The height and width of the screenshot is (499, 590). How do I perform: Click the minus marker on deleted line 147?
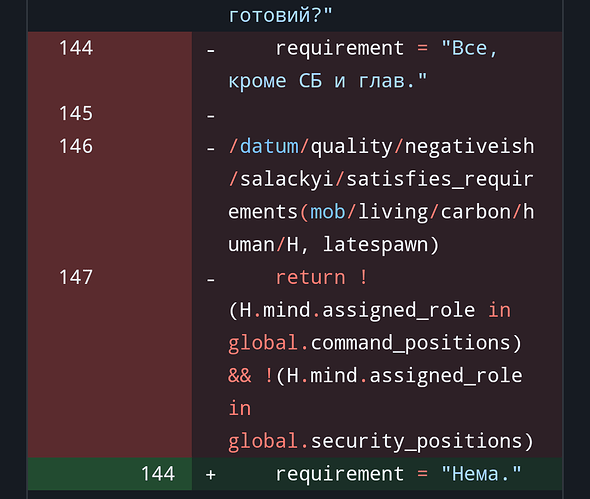tap(211, 280)
